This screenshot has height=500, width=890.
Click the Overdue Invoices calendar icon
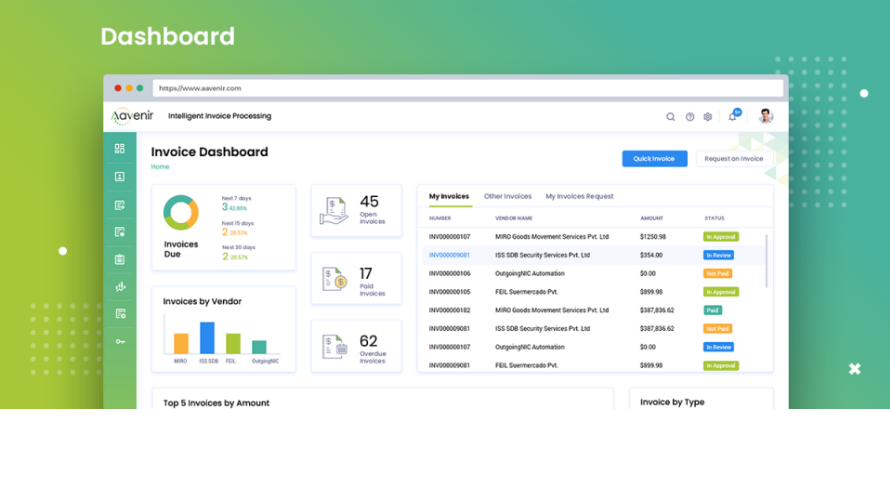(x=334, y=347)
